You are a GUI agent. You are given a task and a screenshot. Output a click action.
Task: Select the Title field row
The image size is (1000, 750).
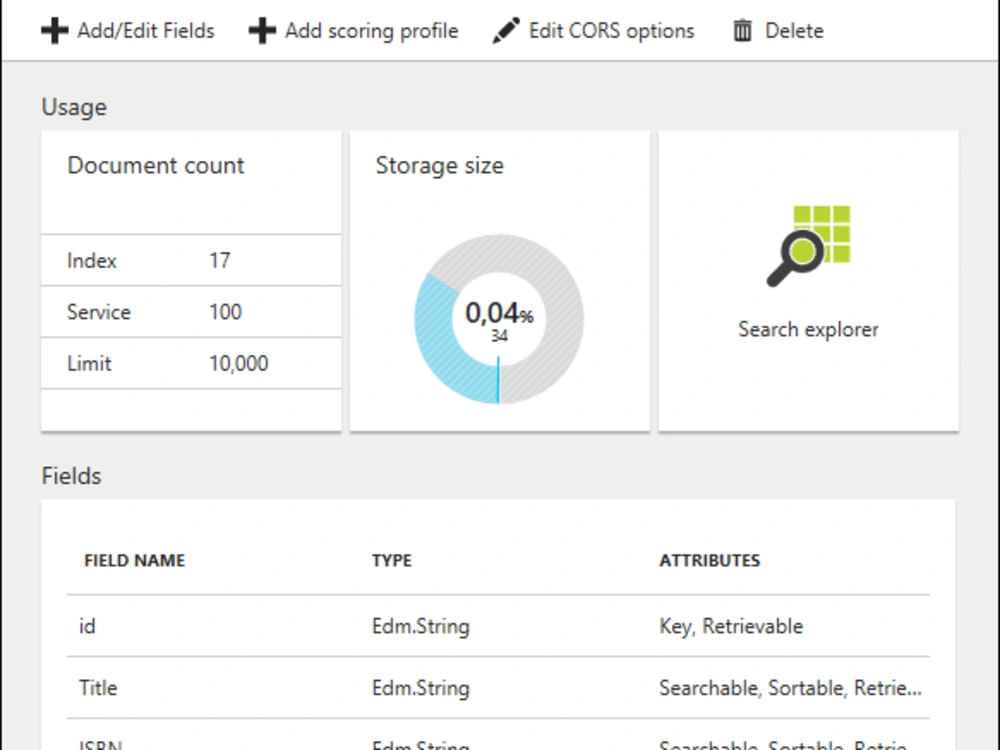[x=498, y=688]
